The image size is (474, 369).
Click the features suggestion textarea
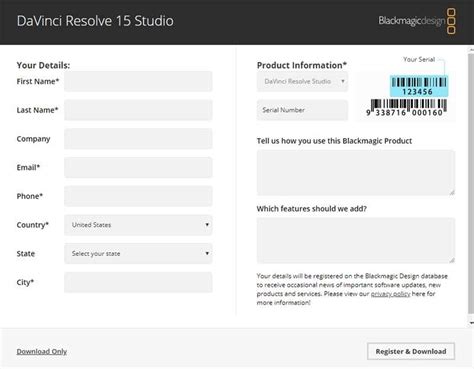coord(356,240)
